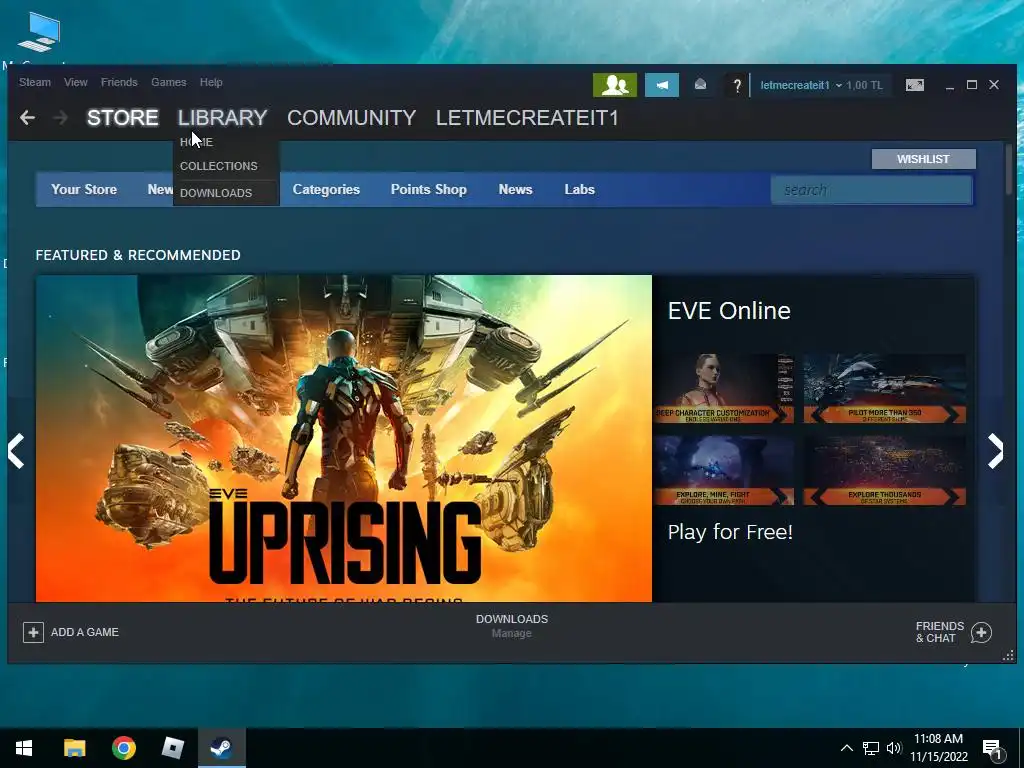Image resolution: width=1024 pixels, height=768 pixels.
Task: Click the forward navigation arrow
Action: point(60,118)
